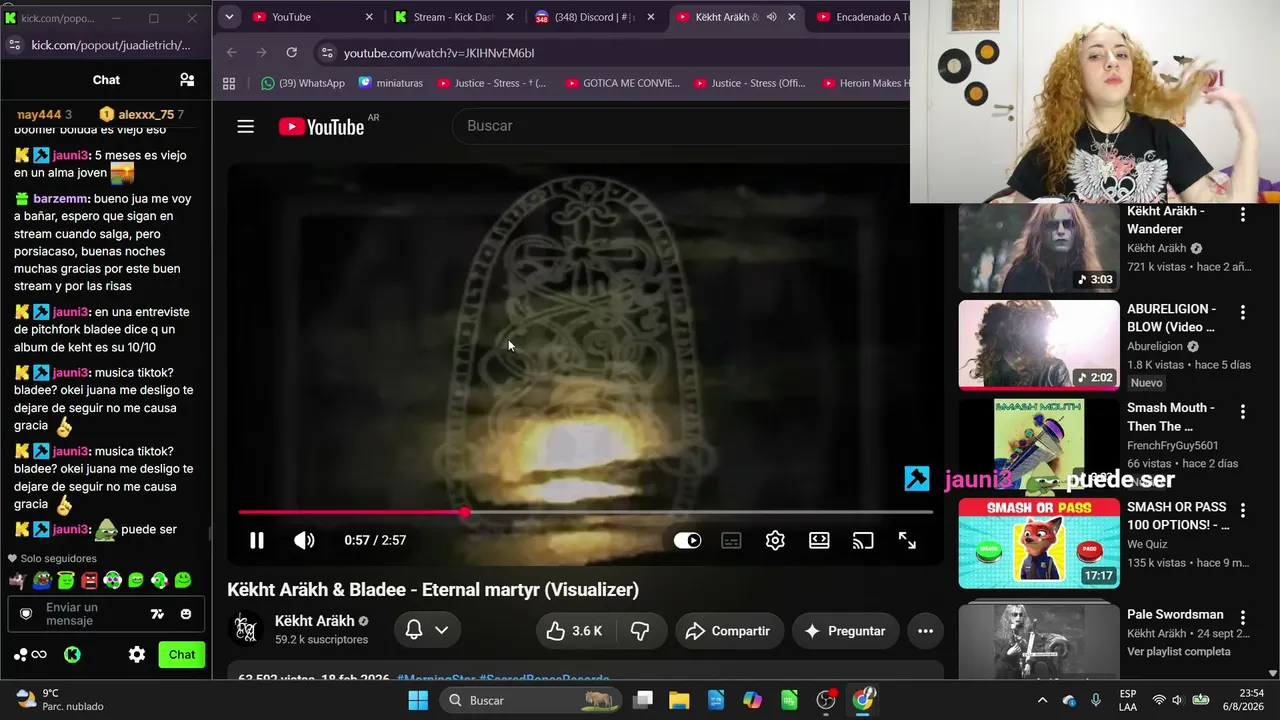1280x720 pixels.
Task: Switch to the YouTube browser tab
Action: pos(312,17)
